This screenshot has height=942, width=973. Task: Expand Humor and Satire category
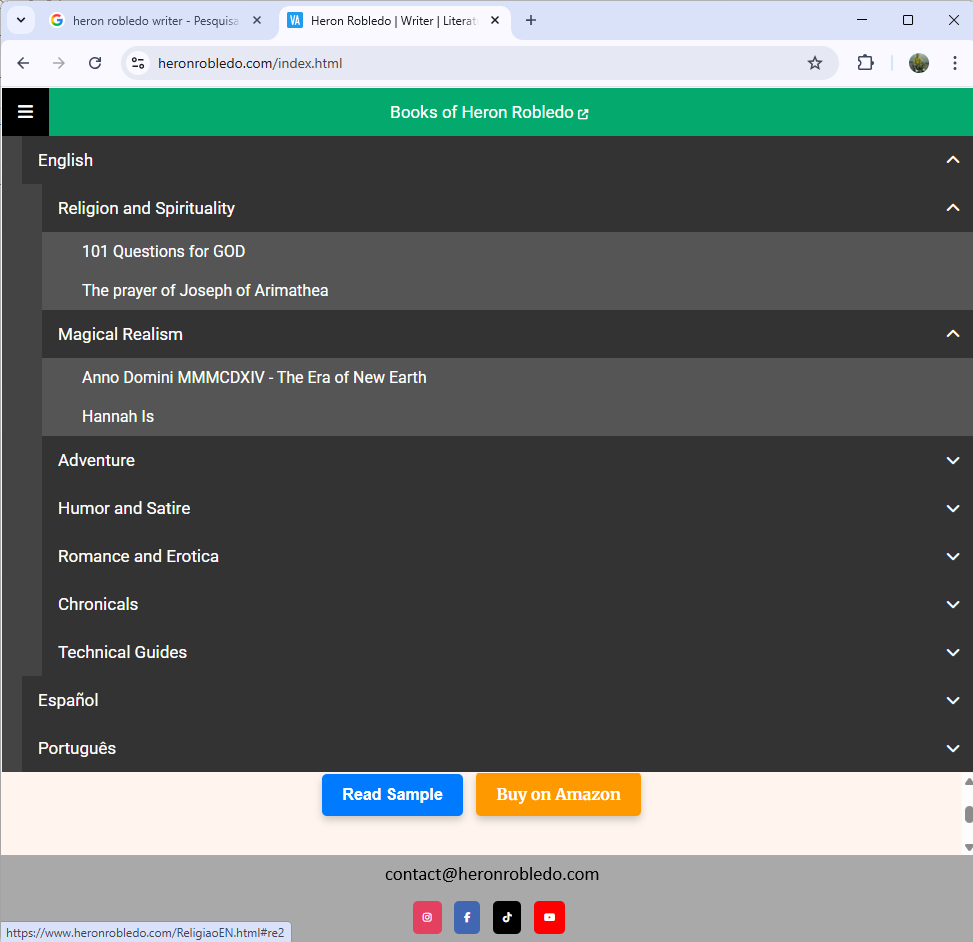(507, 508)
